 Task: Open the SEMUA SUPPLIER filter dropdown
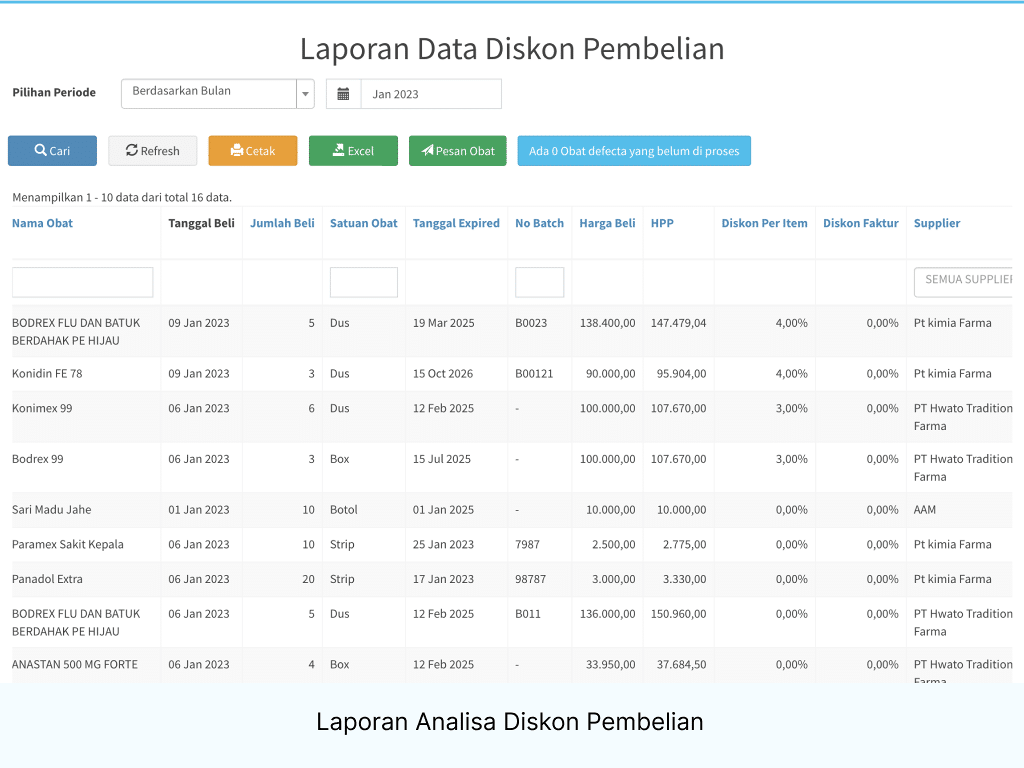point(963,282)
